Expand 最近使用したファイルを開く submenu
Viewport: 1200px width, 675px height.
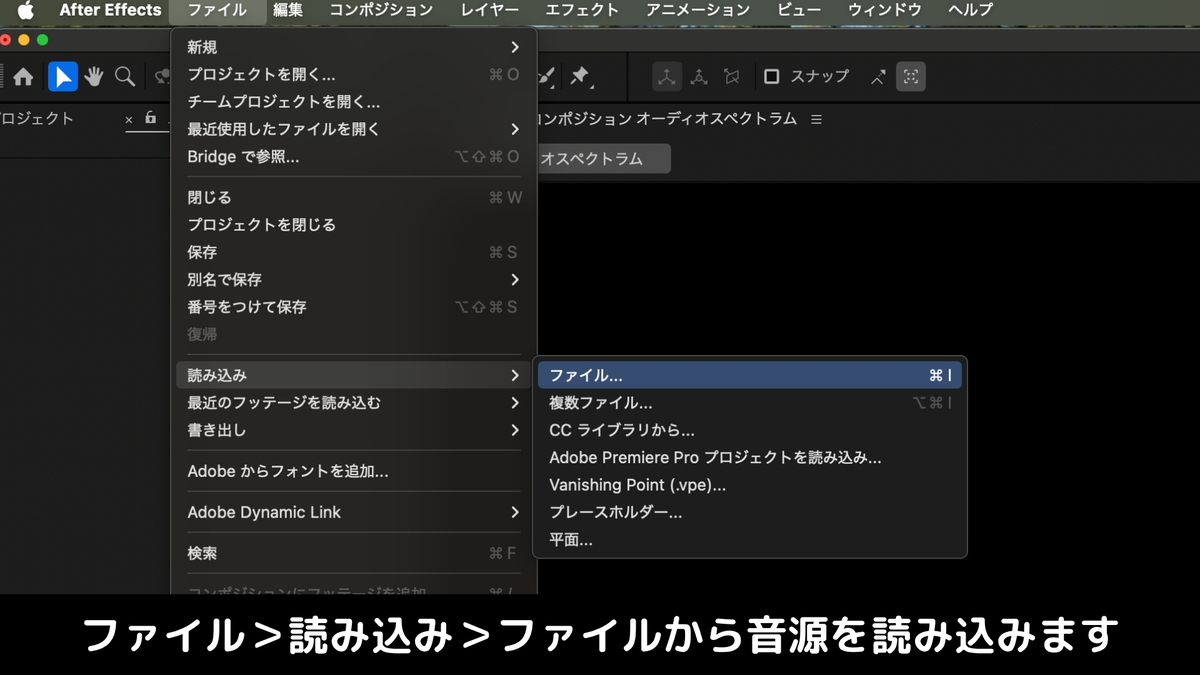coord(354,129)
